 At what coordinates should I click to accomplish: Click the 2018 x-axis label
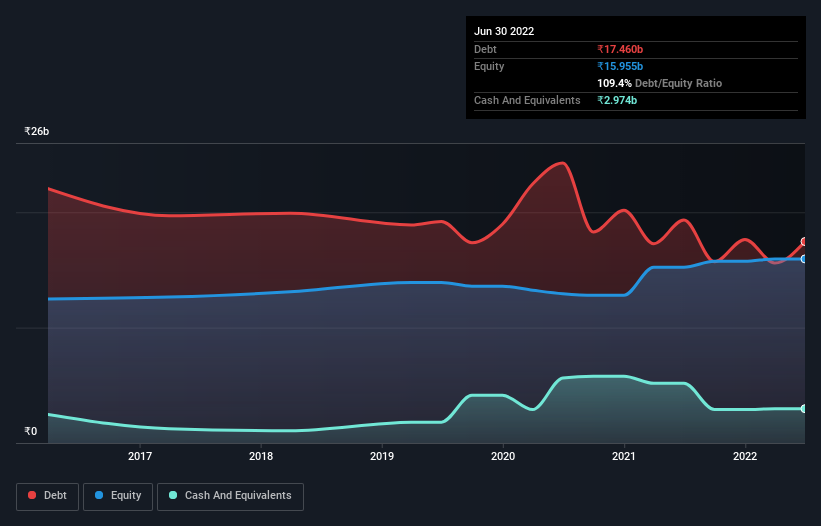(261, 456)
